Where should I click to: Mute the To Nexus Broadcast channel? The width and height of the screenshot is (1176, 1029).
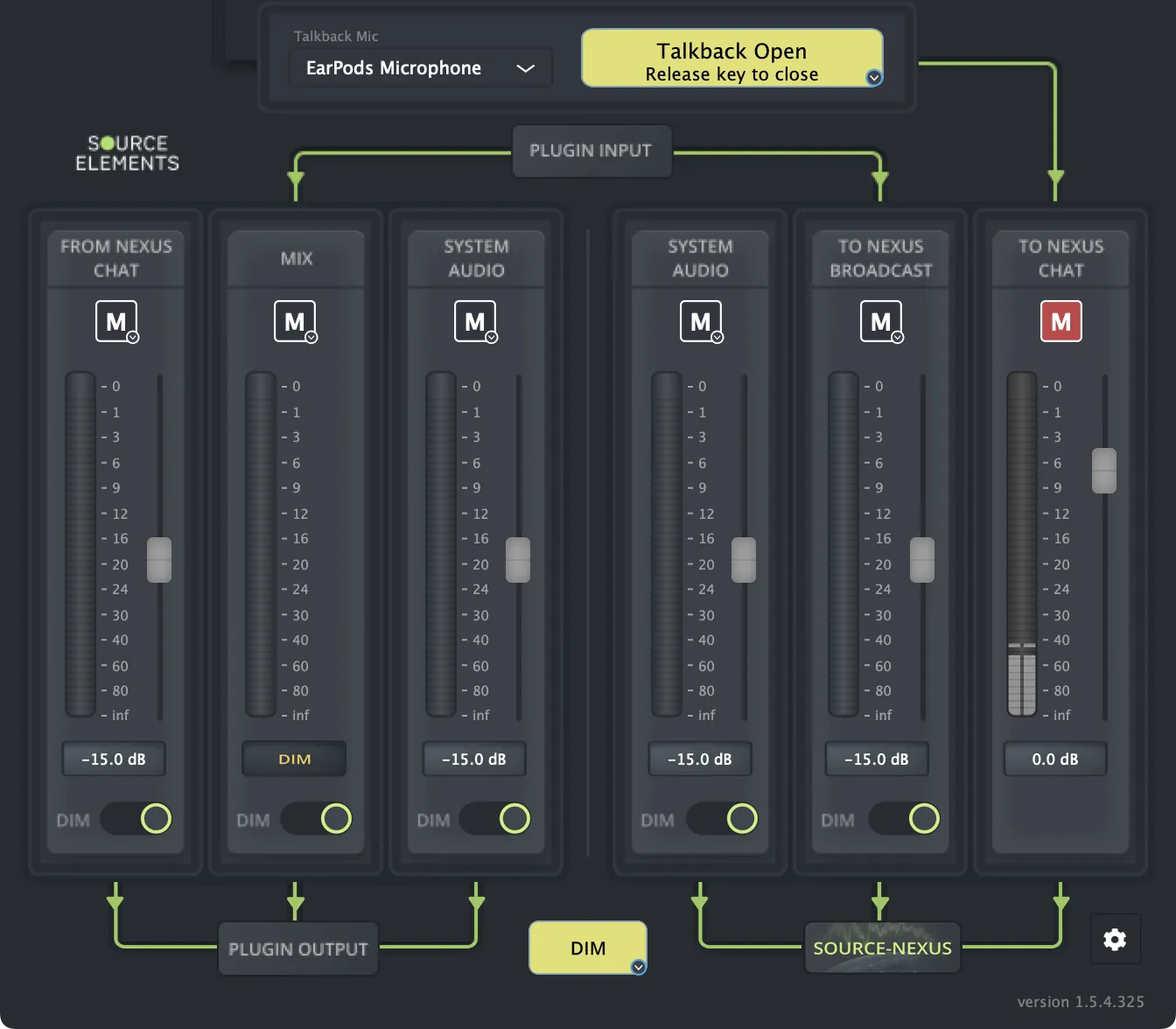[880, 321]
